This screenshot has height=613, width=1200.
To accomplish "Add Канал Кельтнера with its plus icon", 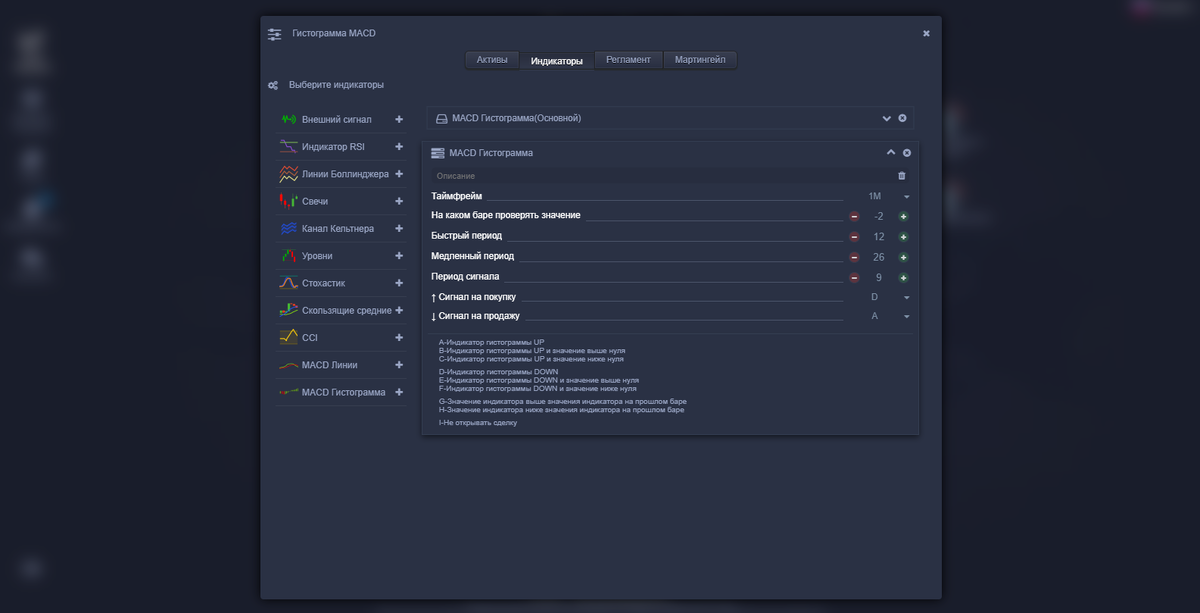I will [399, 228].
